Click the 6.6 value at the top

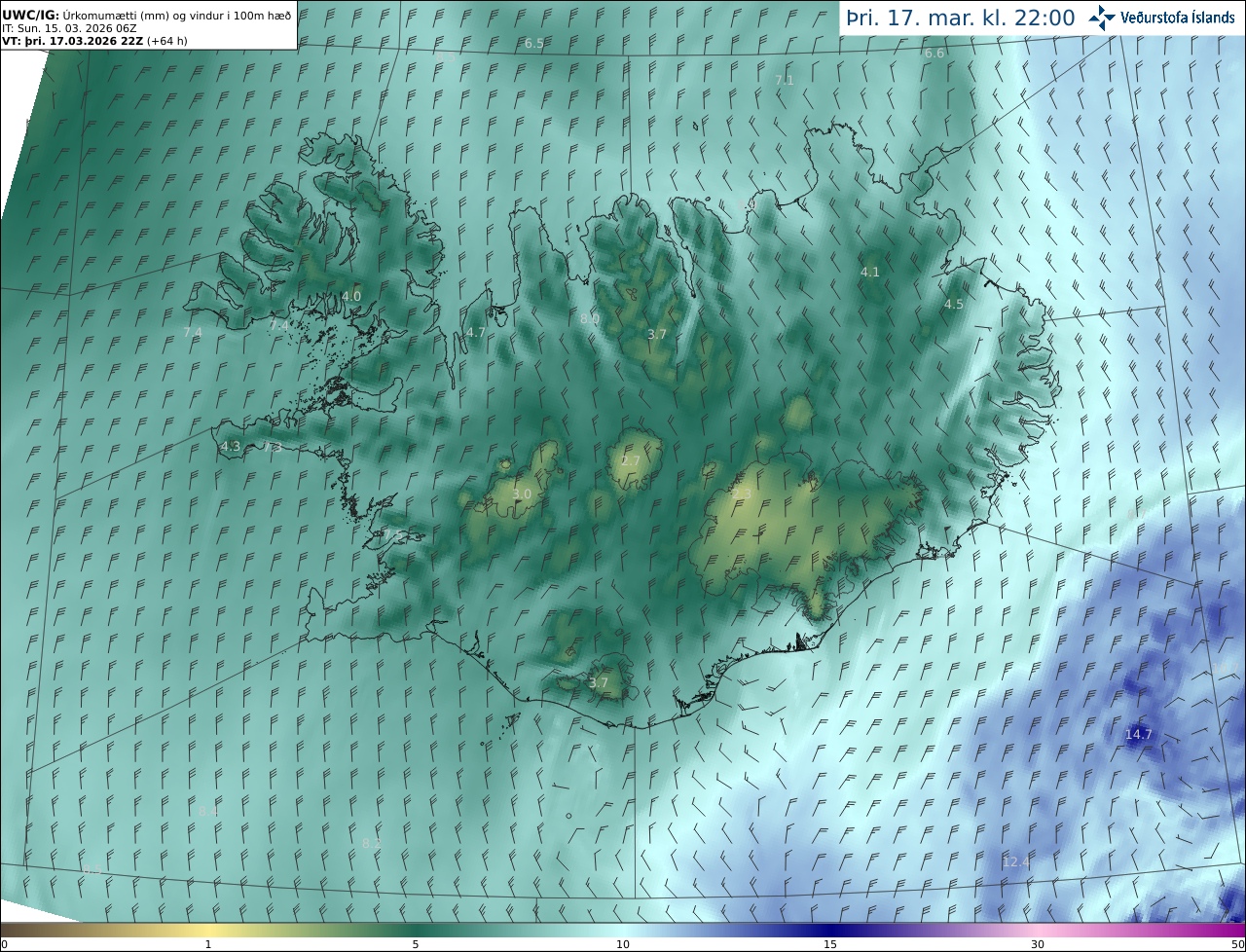pos(934,53)
